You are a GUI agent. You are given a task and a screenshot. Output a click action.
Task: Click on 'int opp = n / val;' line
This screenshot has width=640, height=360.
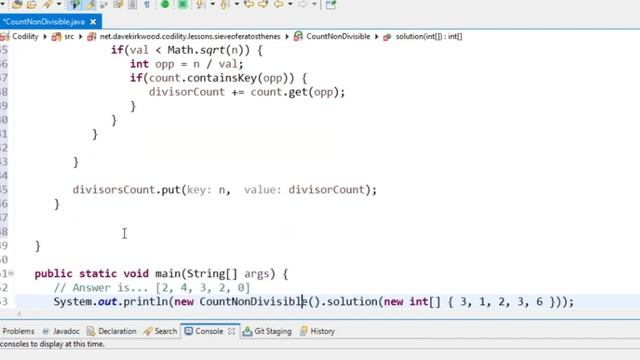click(187, 64)
